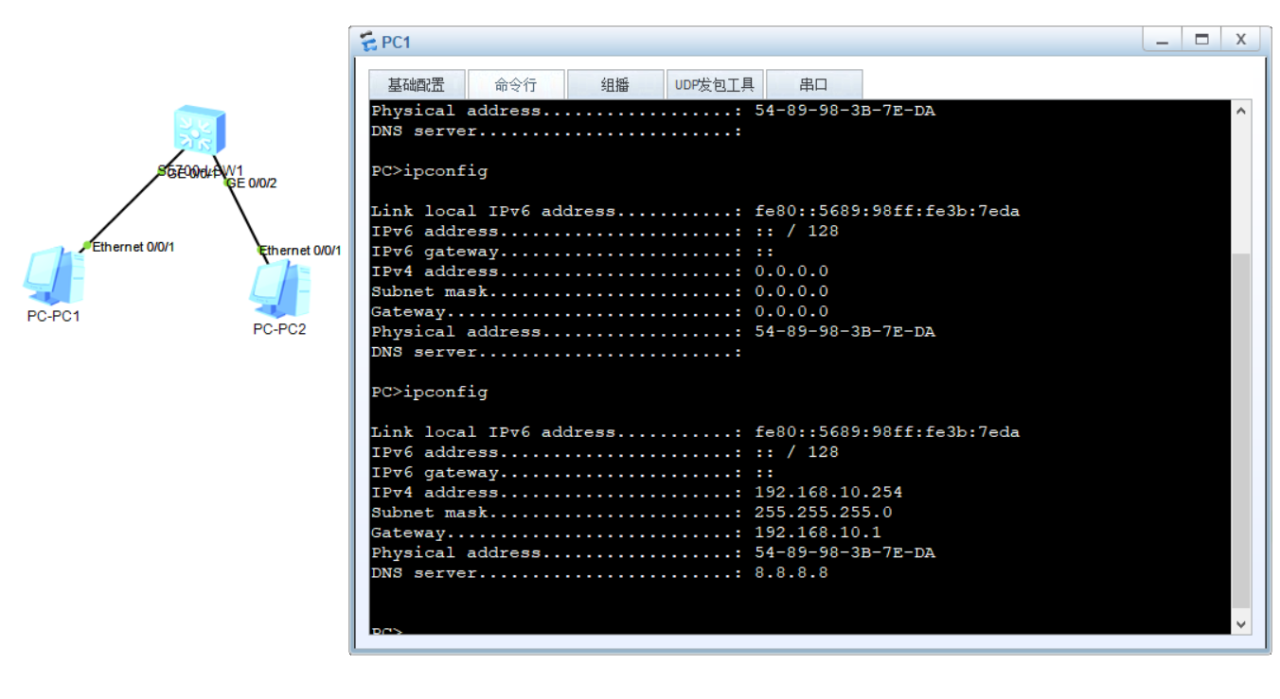
Task: Click the terminal scrollbar up arrow
Action: pyautogui.click(x=1241, y=110)
